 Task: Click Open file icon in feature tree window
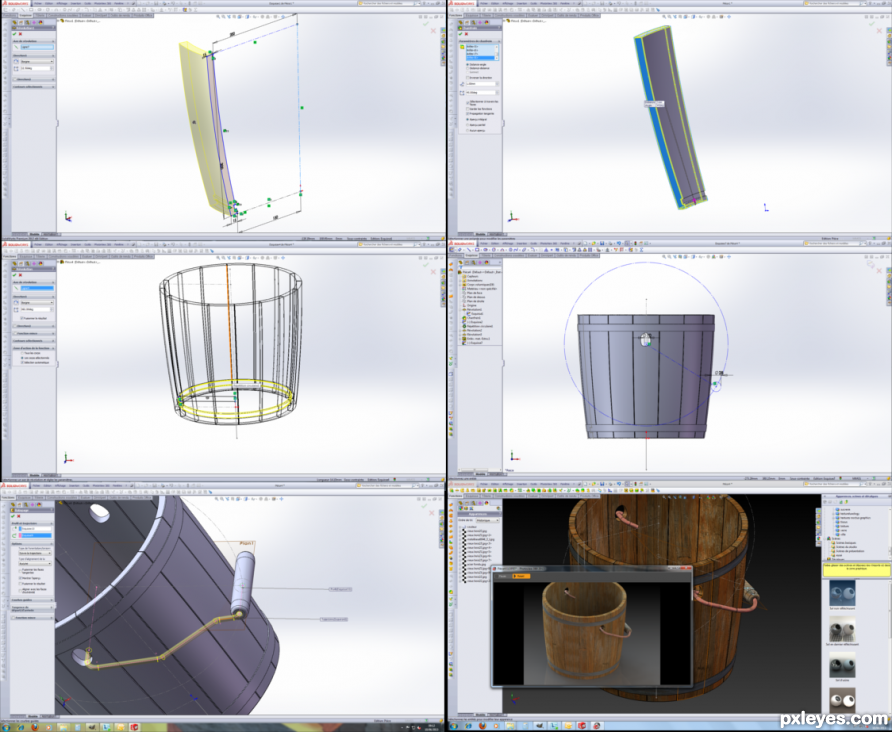[x=594, y=243]
